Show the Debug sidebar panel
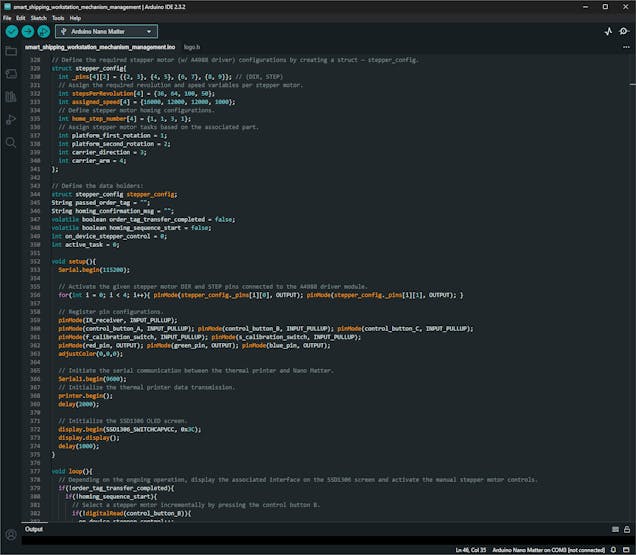 pyautogui.click(x=11, y=120)
